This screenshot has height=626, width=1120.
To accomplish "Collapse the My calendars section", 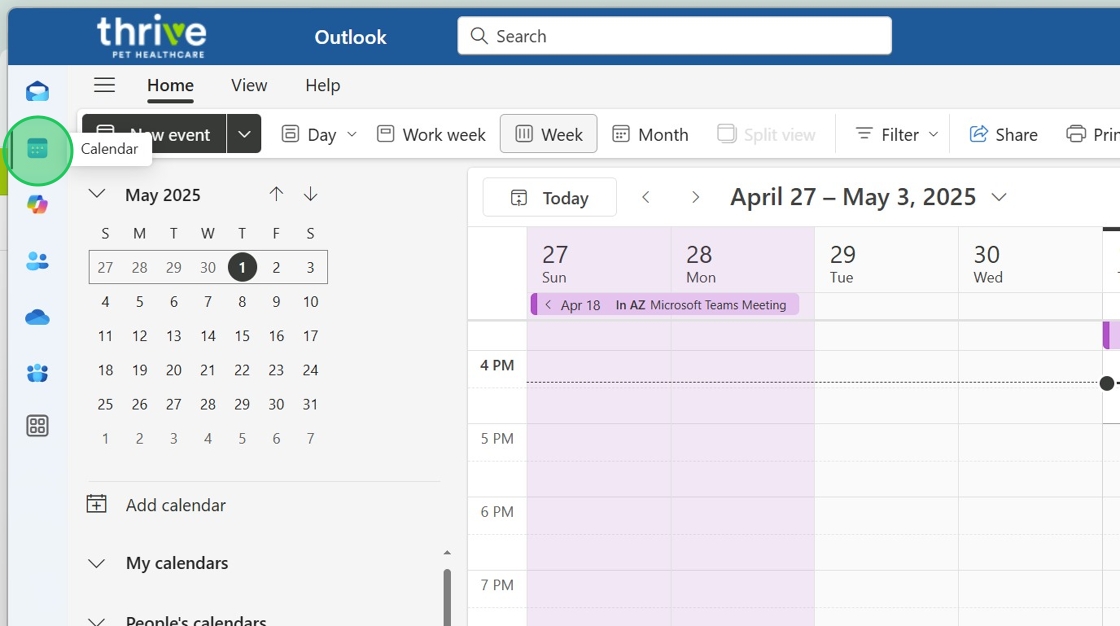I will (x=97, y=563).
